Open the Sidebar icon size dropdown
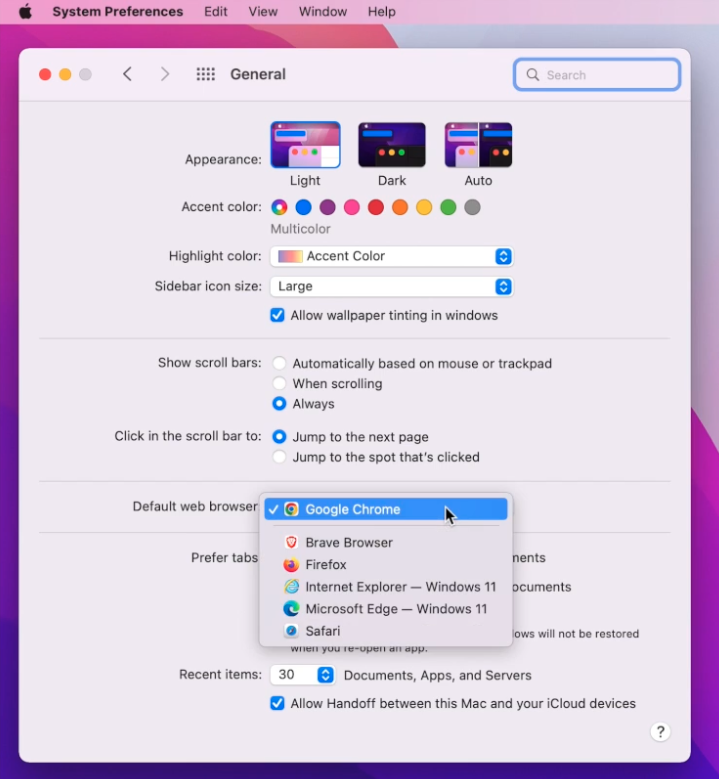The width and height of the screenshot is (719, 779). (392, 287)
